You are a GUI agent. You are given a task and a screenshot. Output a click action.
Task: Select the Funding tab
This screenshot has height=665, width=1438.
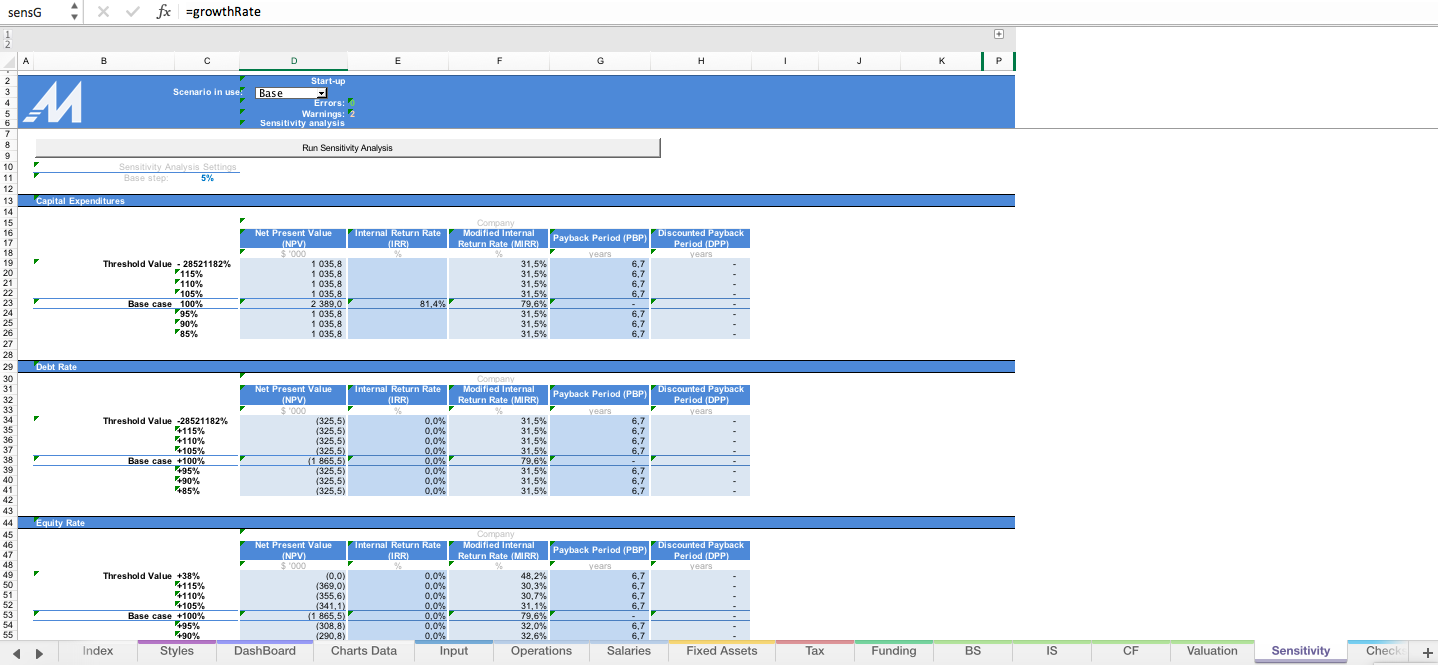893,650
